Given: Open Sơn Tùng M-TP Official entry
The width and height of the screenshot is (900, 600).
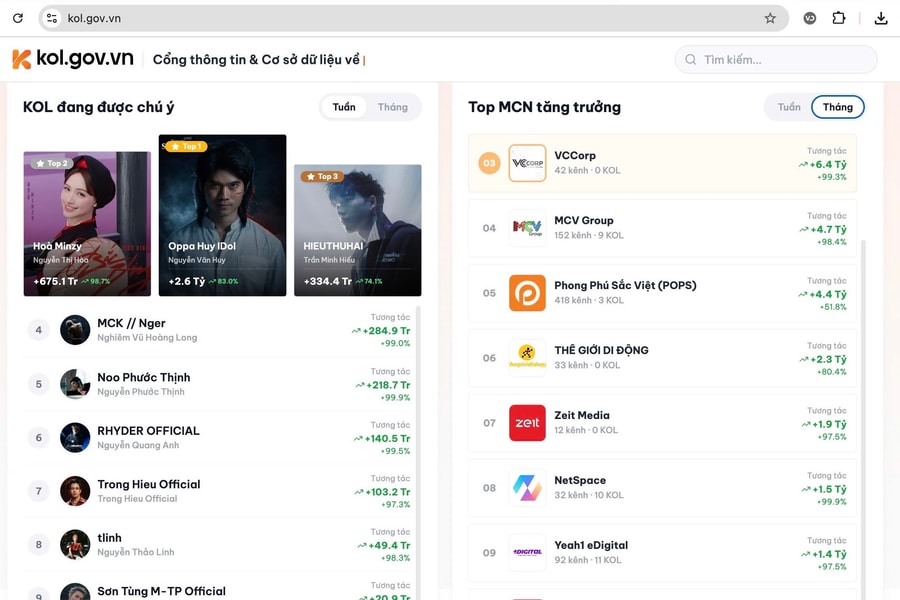Looking at the screenshot, I should (x=161, y=591).
